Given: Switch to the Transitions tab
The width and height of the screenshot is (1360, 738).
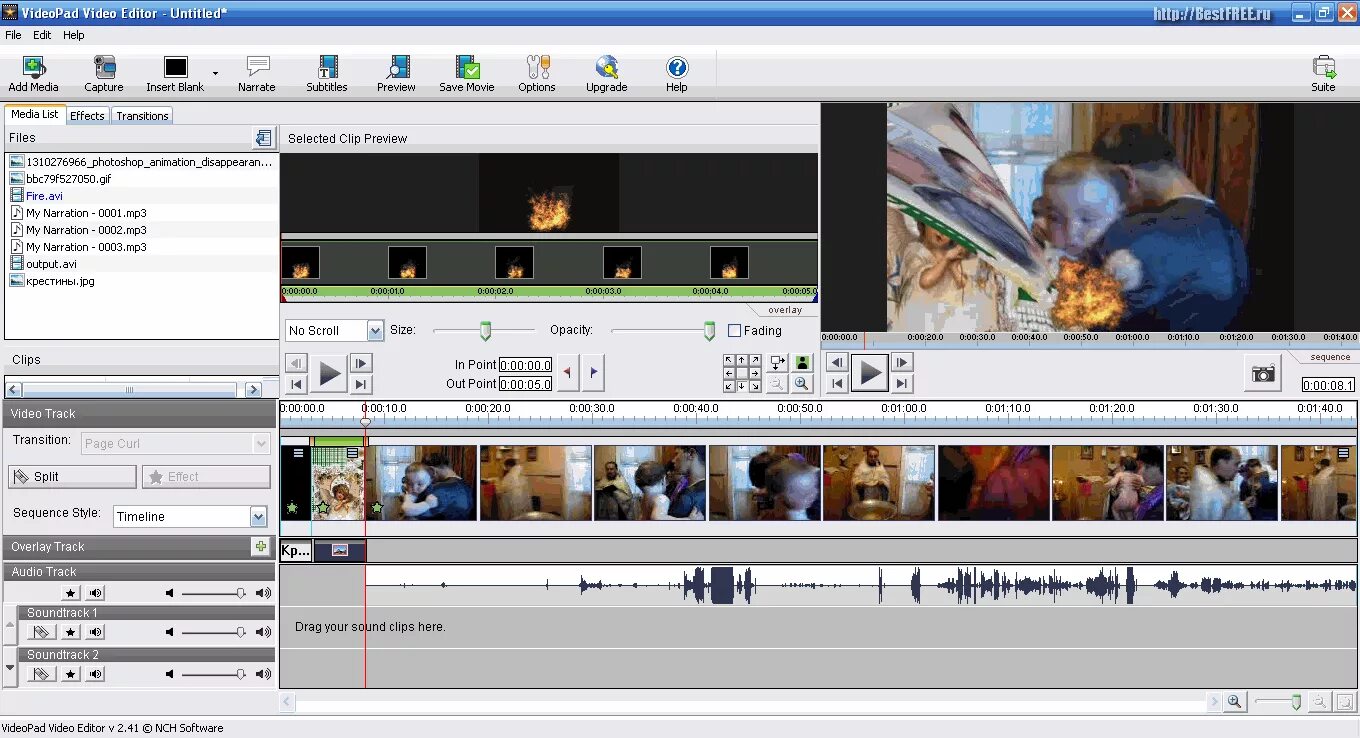Looking at the screenshot, I should [142, 116].
